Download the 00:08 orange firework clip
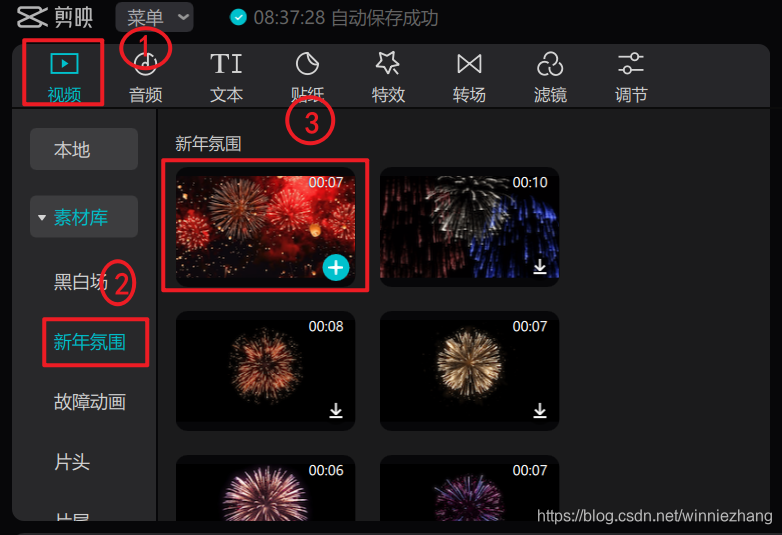This screenshot has width=782, height=535. (x=336, y=411)
